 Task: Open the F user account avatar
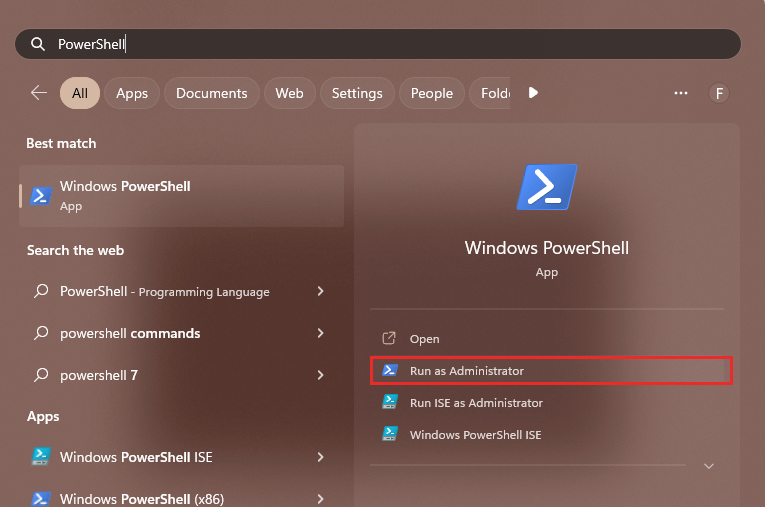[x=719, y=93]
